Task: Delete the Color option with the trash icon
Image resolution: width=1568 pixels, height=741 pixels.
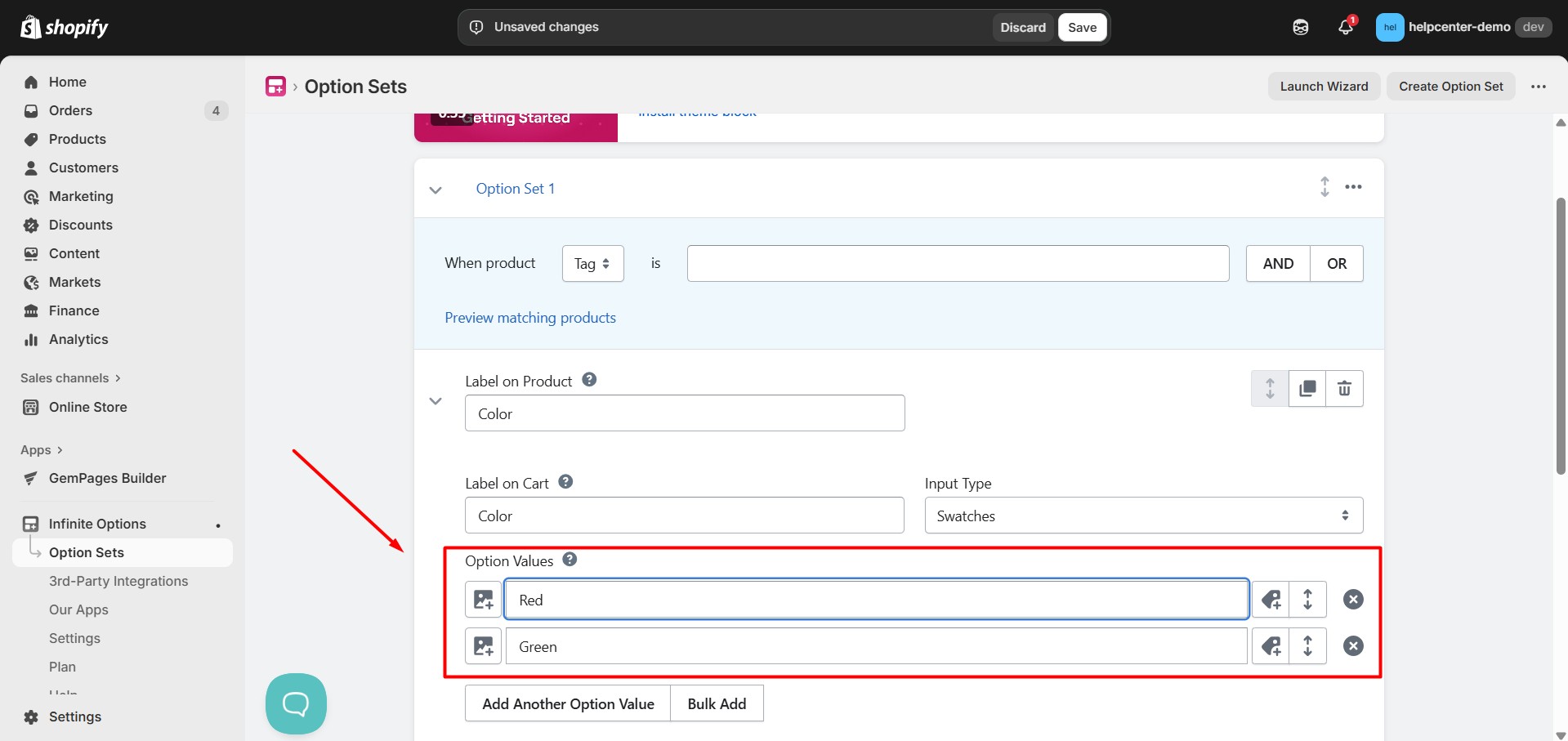Action: coord(1344,388)
